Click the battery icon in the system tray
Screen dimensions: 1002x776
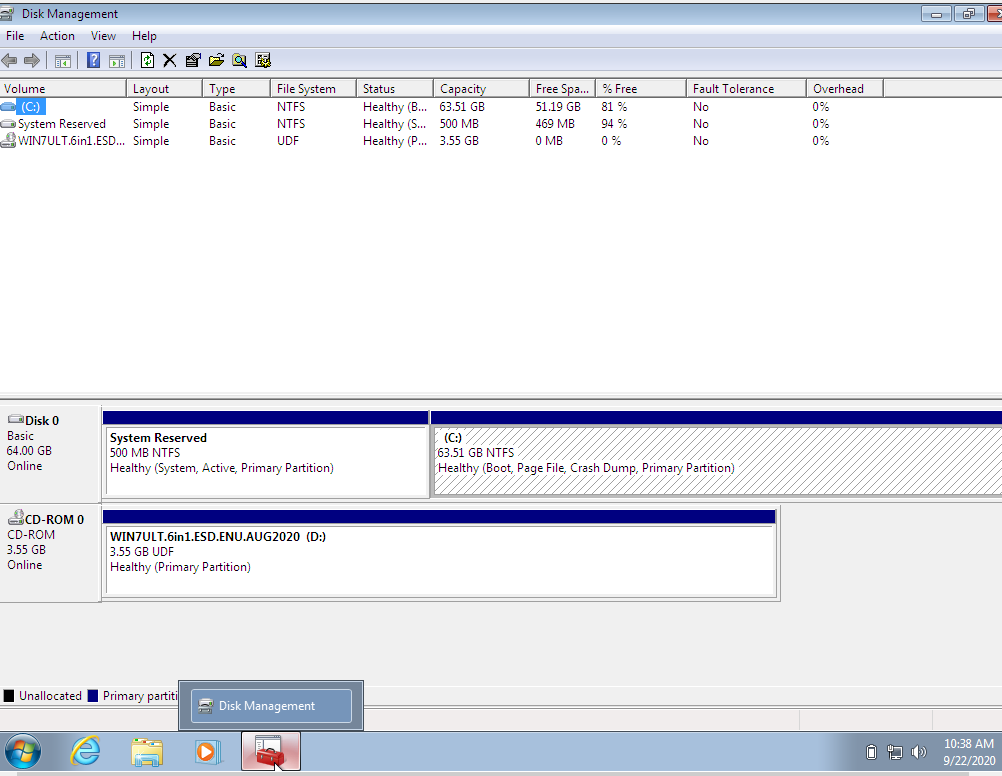coord(872,751)
